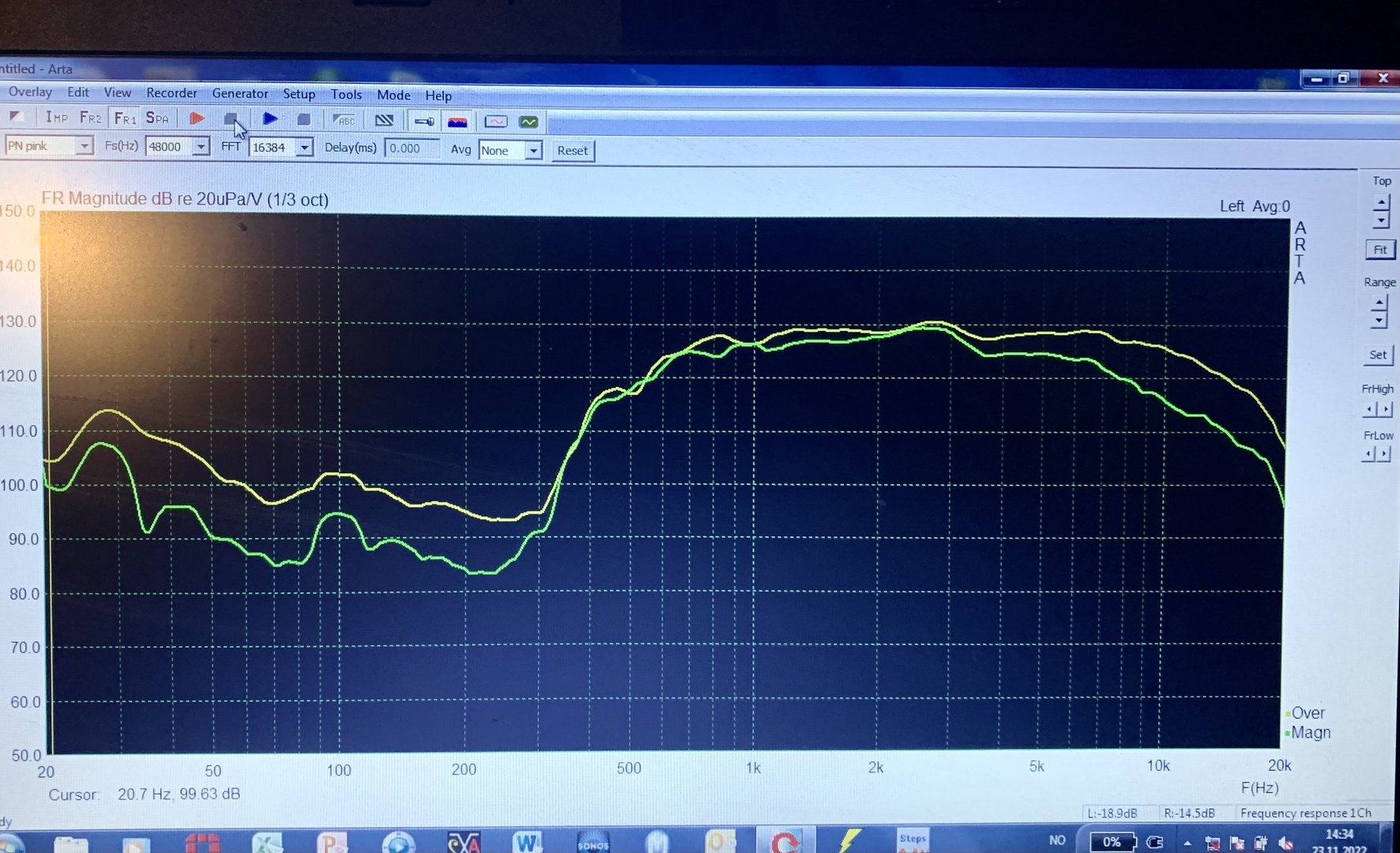Shift FrLow left with its left arrow
This screenshot has width=1400, height=853.
click(x=1368, y=454)
